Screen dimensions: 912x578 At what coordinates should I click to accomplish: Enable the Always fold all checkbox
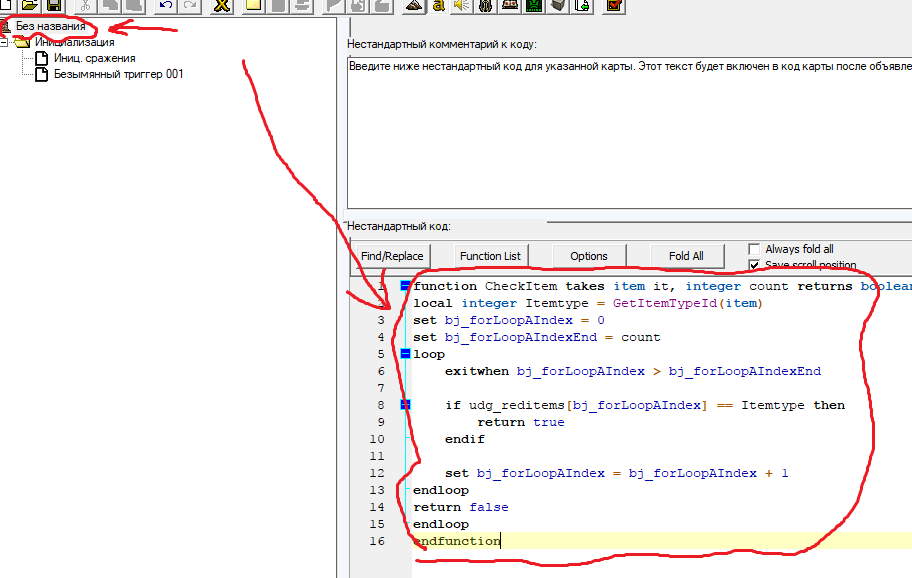(755, 249)
